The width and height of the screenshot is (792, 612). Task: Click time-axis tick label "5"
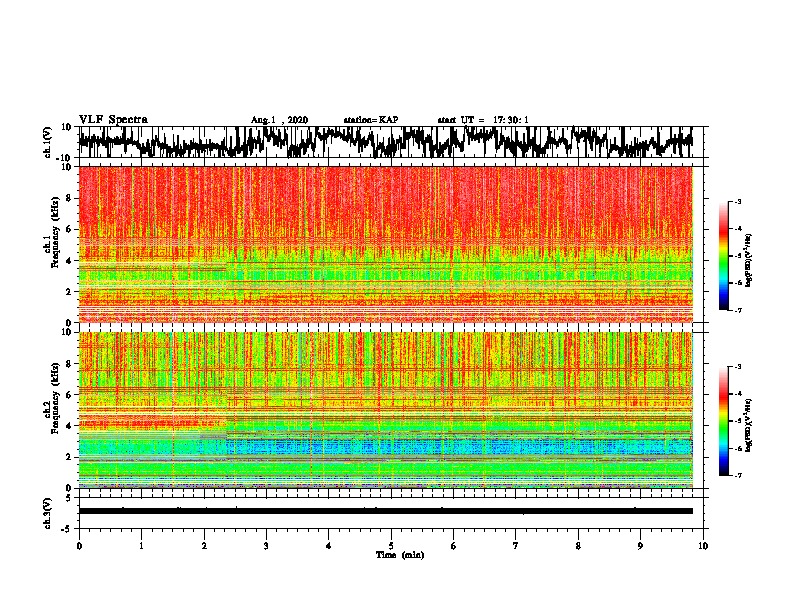[391, 546]
